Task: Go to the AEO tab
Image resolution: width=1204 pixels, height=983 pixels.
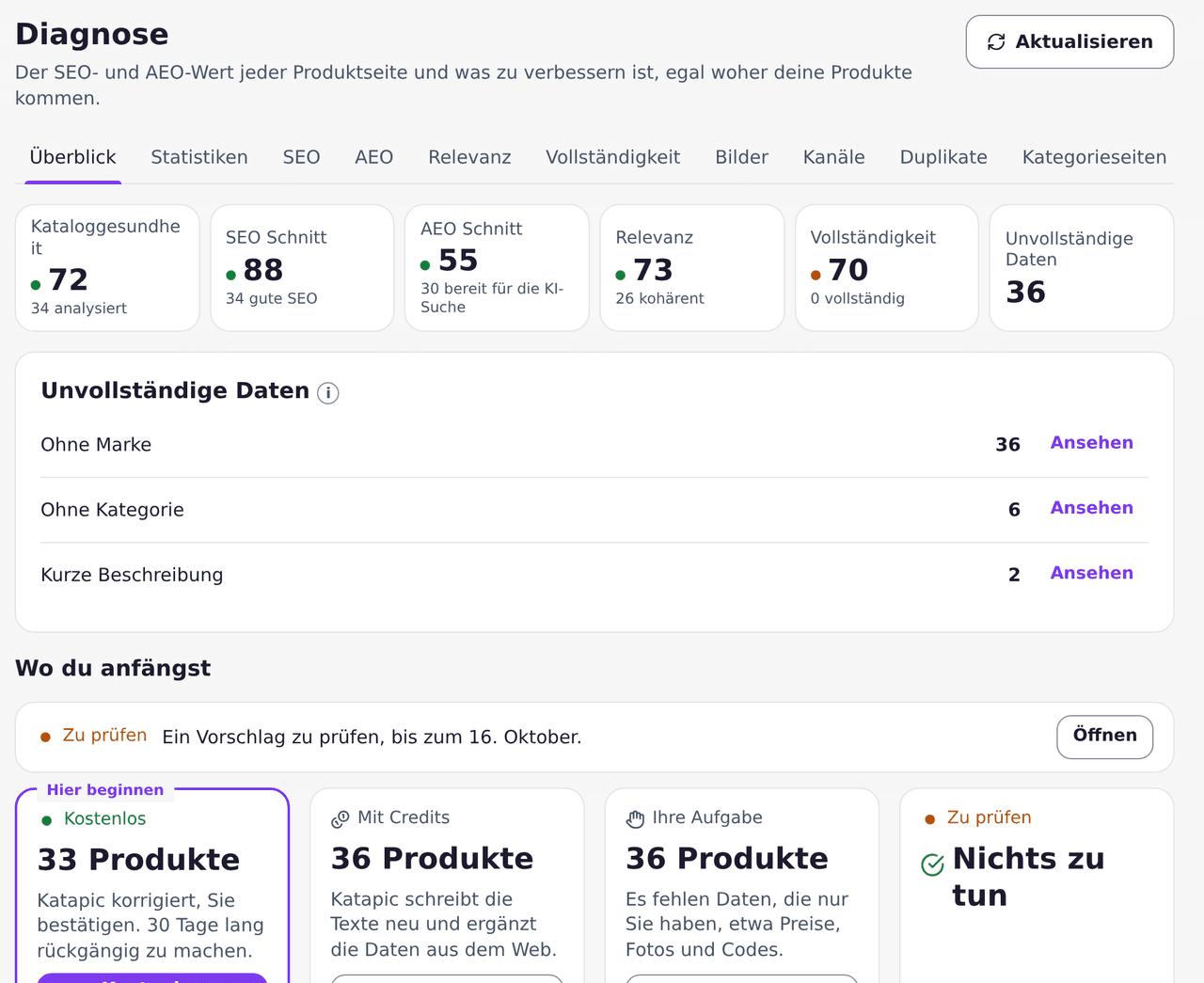Action: point(374,157)
